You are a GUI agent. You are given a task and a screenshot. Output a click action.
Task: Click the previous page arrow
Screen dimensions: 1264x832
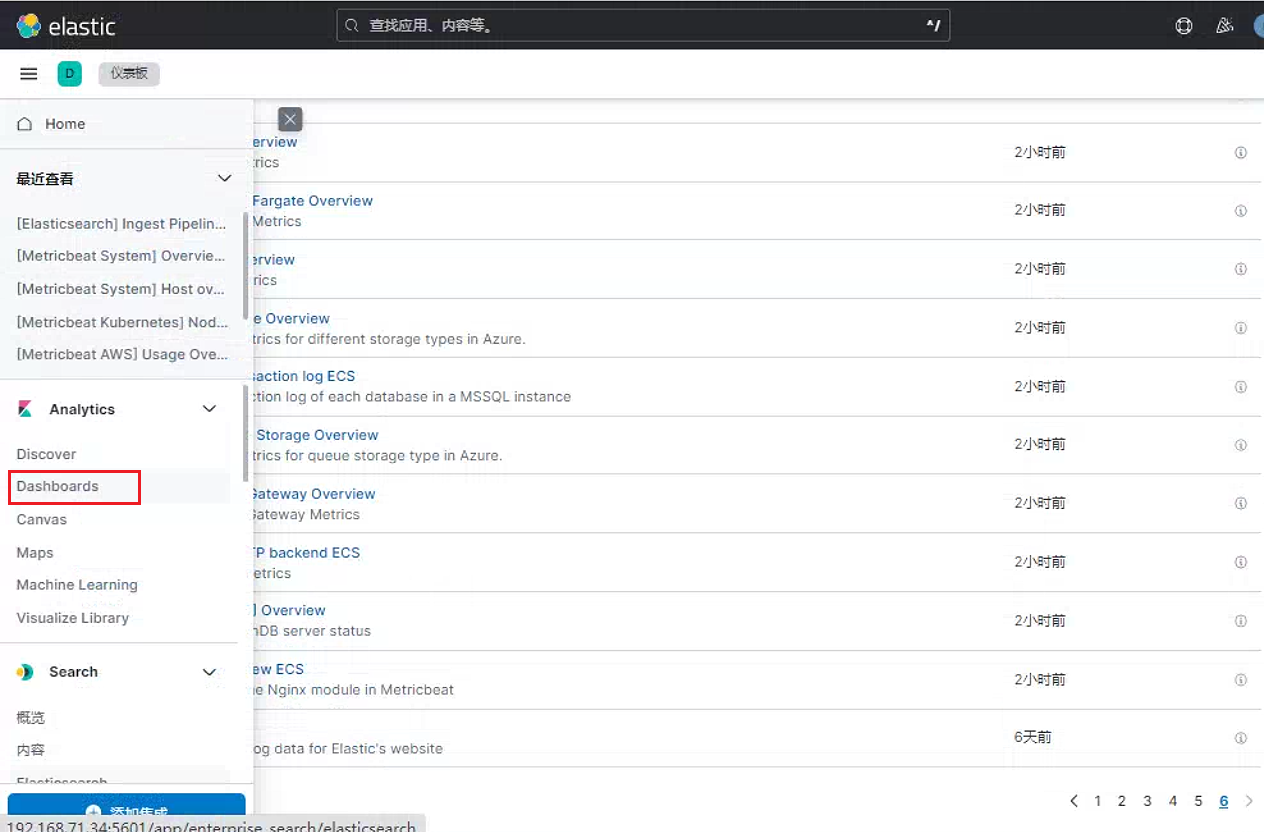[x=1074, y=801]
